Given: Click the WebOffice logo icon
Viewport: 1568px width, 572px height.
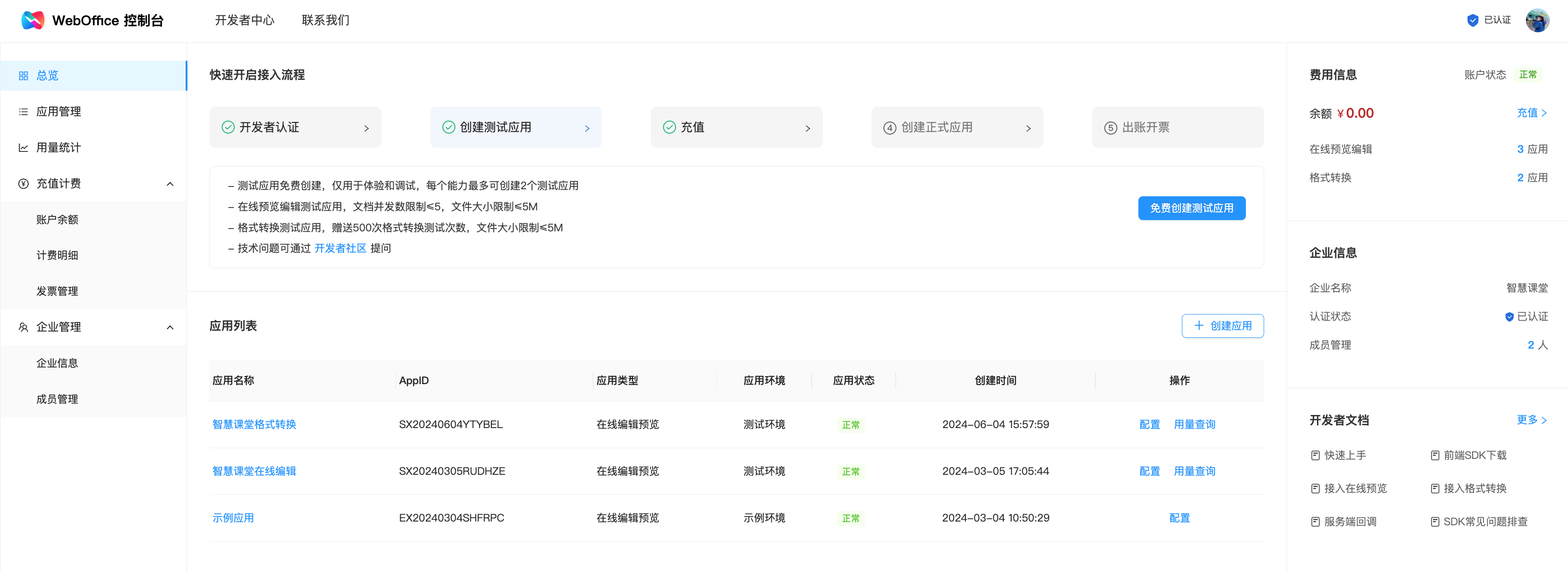Looking at the screenshot, I should pyautogui.click(x=33, y=20).
